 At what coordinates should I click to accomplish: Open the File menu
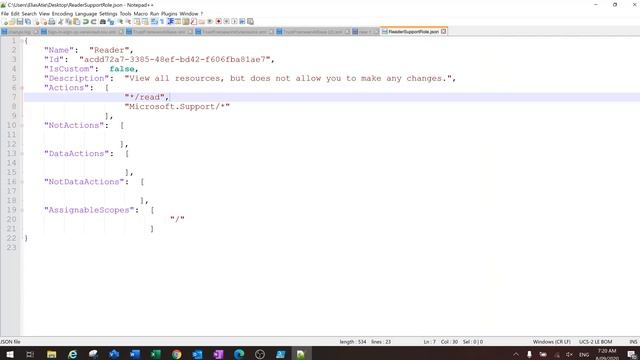(x=4, y=13)
